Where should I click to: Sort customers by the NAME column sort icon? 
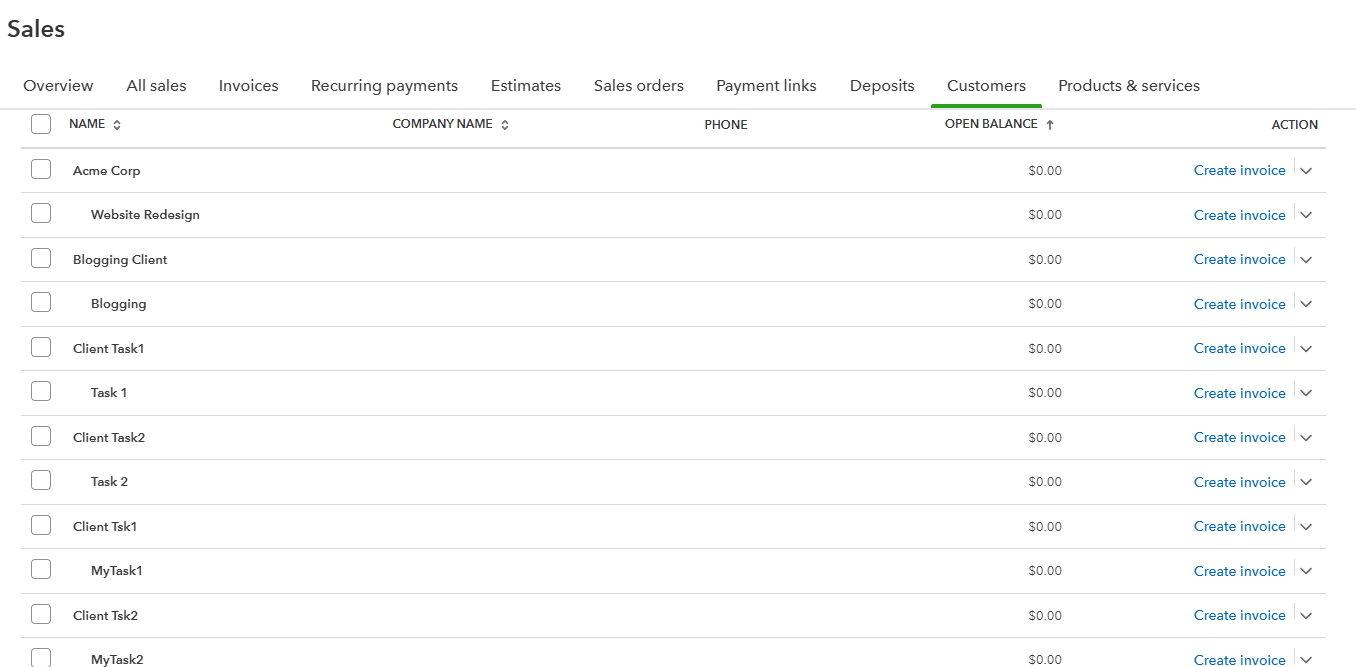click(117, 125)
